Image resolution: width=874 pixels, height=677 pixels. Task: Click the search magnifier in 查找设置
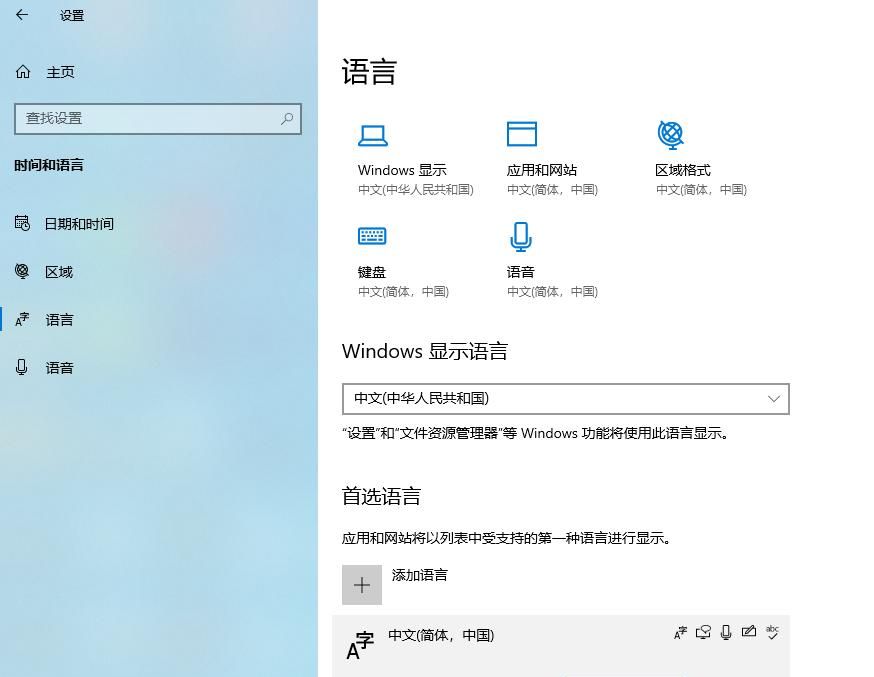[x=287, y=118]
